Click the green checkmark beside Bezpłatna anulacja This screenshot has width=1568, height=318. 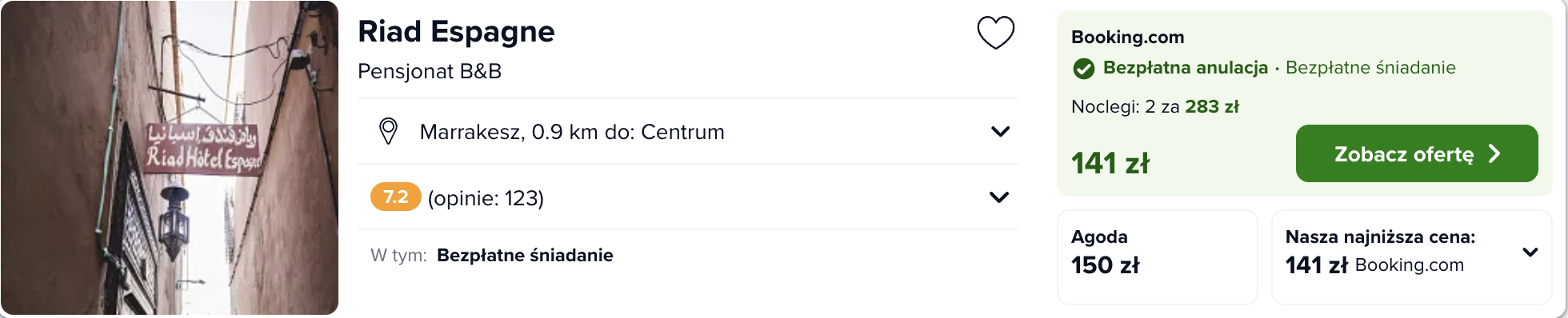[1083, 69]
